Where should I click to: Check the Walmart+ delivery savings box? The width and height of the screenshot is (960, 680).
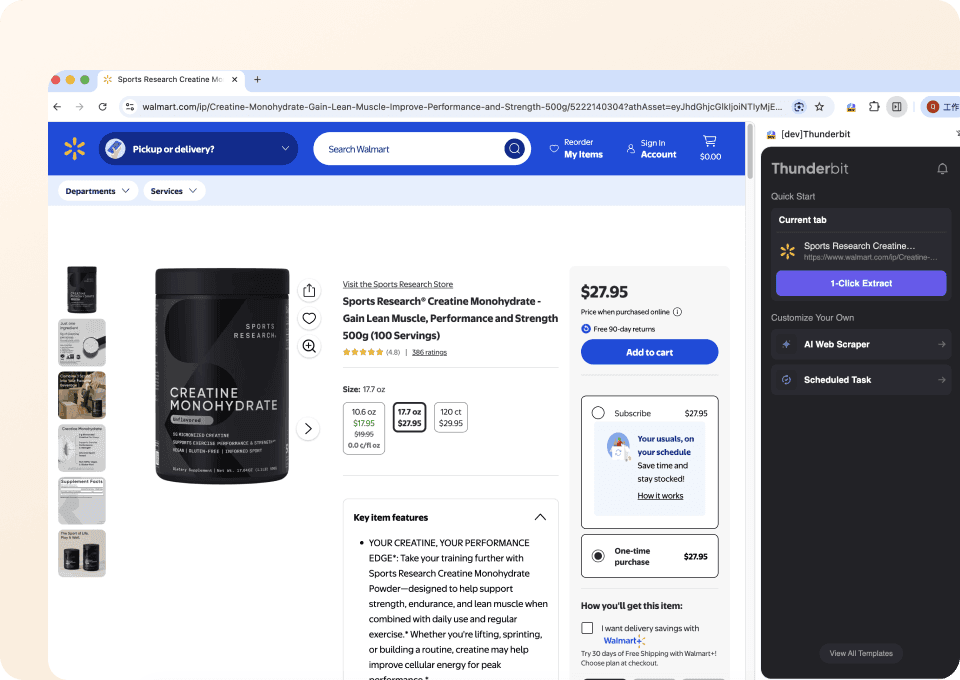coord(587,628)
